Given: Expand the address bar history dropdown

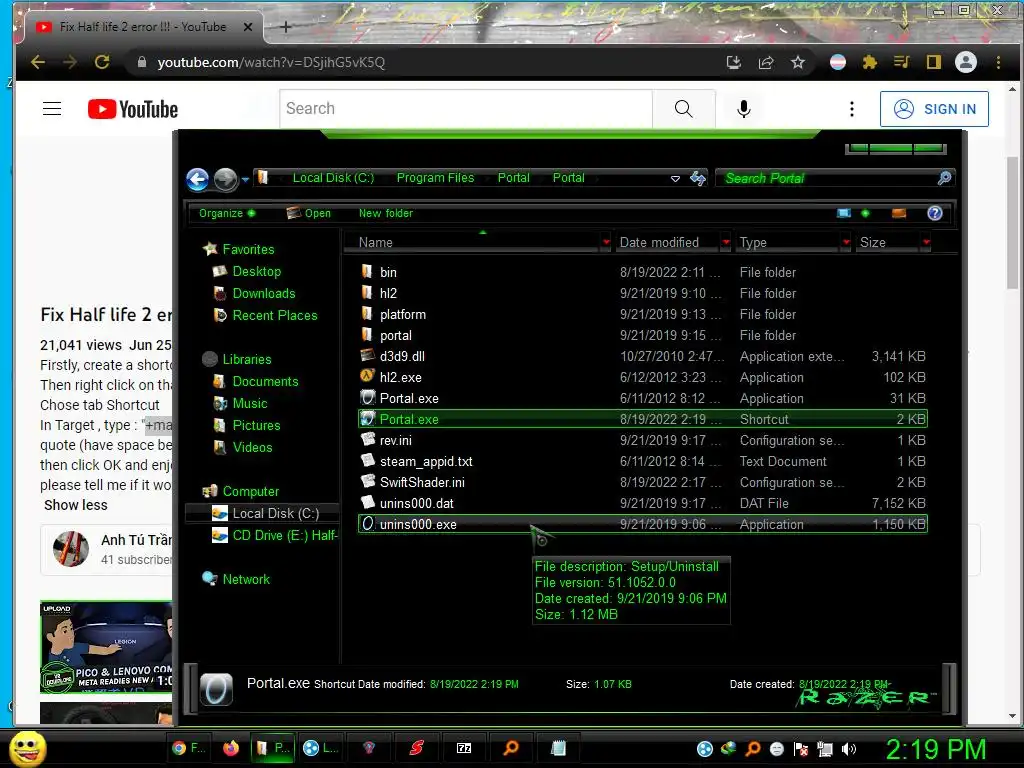Looking at the screenshot, I should click(x=675, y=178).
